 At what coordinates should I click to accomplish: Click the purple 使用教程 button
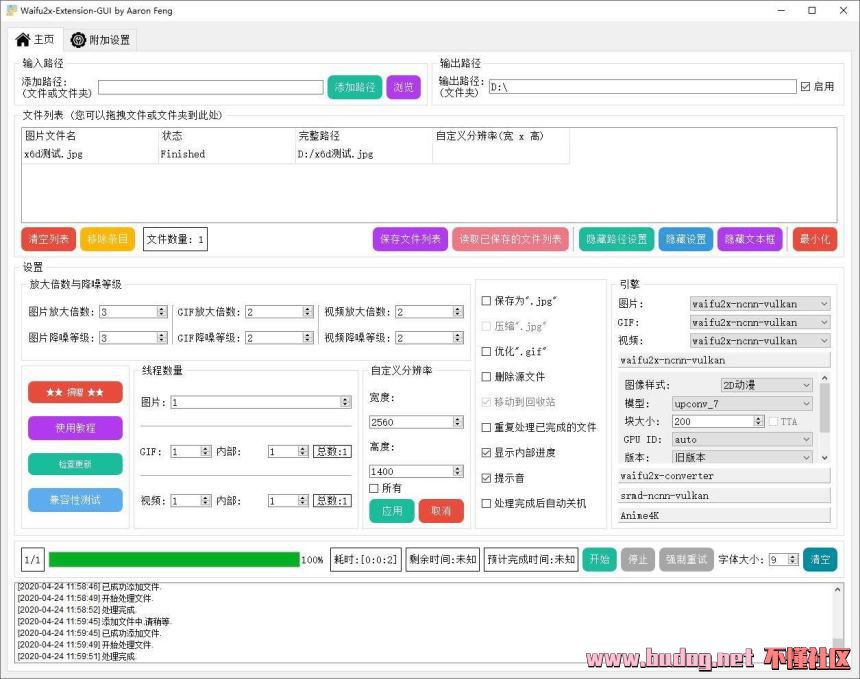coord(75,428)
